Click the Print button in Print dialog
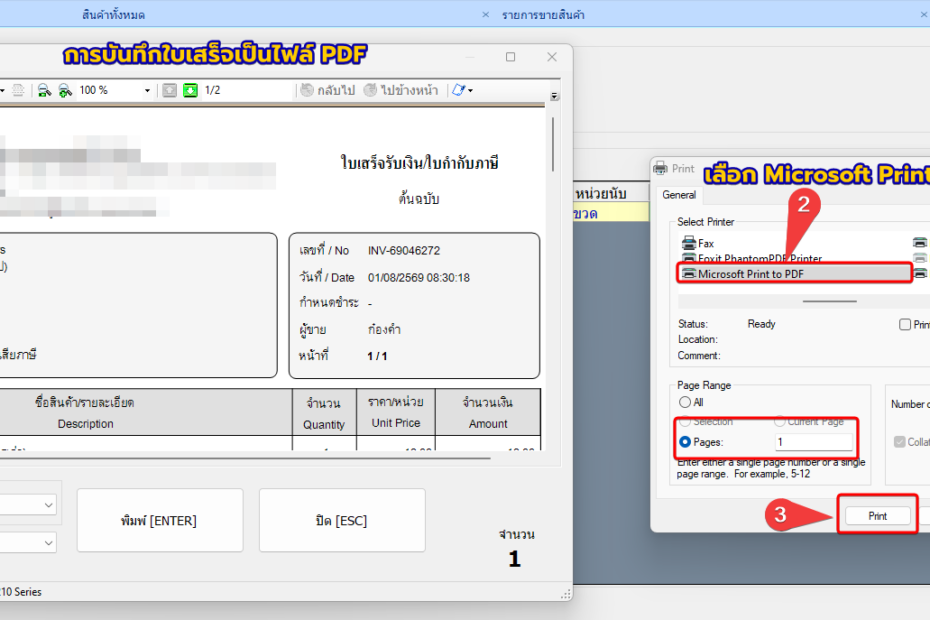 tap(877, 516)
